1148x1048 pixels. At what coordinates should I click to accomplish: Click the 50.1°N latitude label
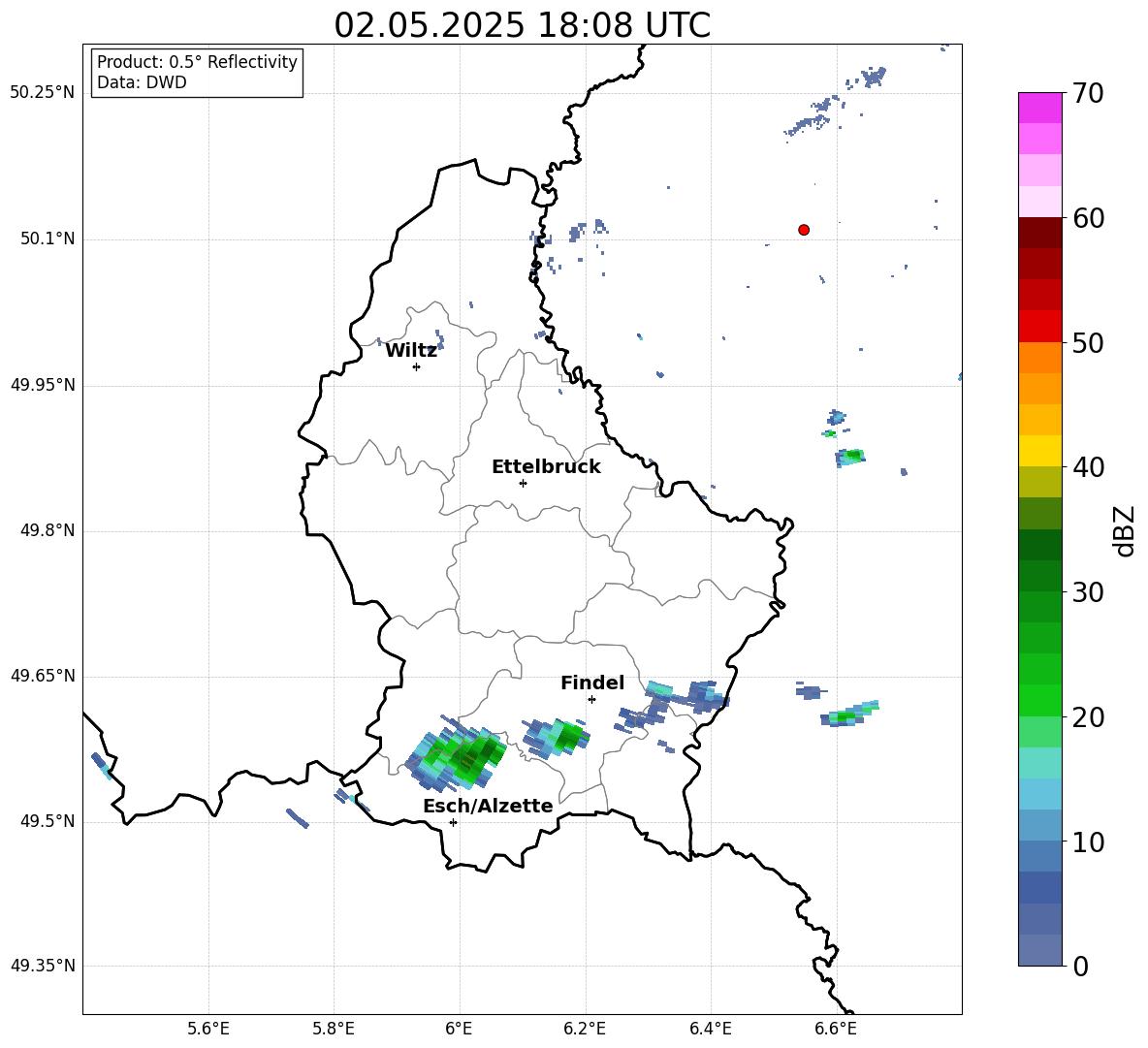click(x=48, y=238)
